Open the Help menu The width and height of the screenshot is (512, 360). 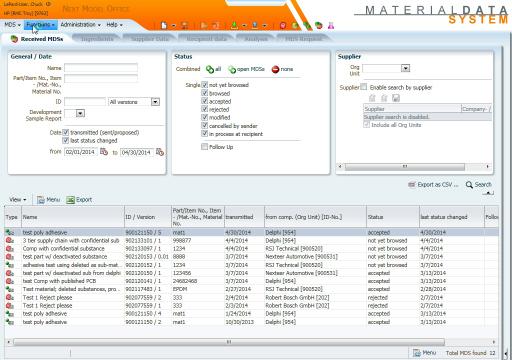[114, 25]
